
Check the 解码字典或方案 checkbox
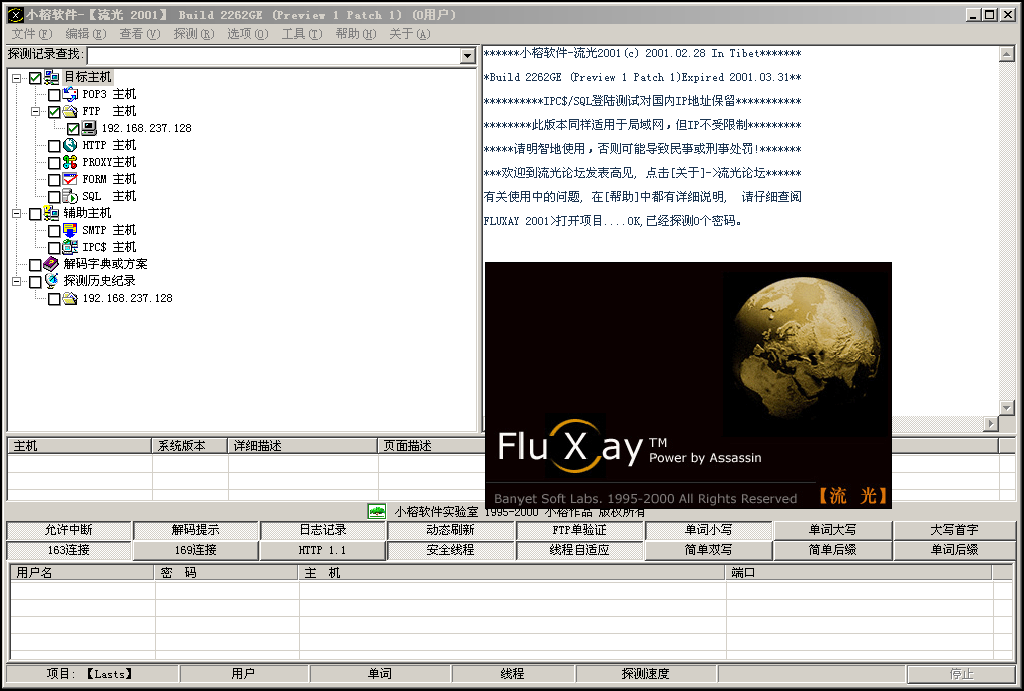(35, 265)
